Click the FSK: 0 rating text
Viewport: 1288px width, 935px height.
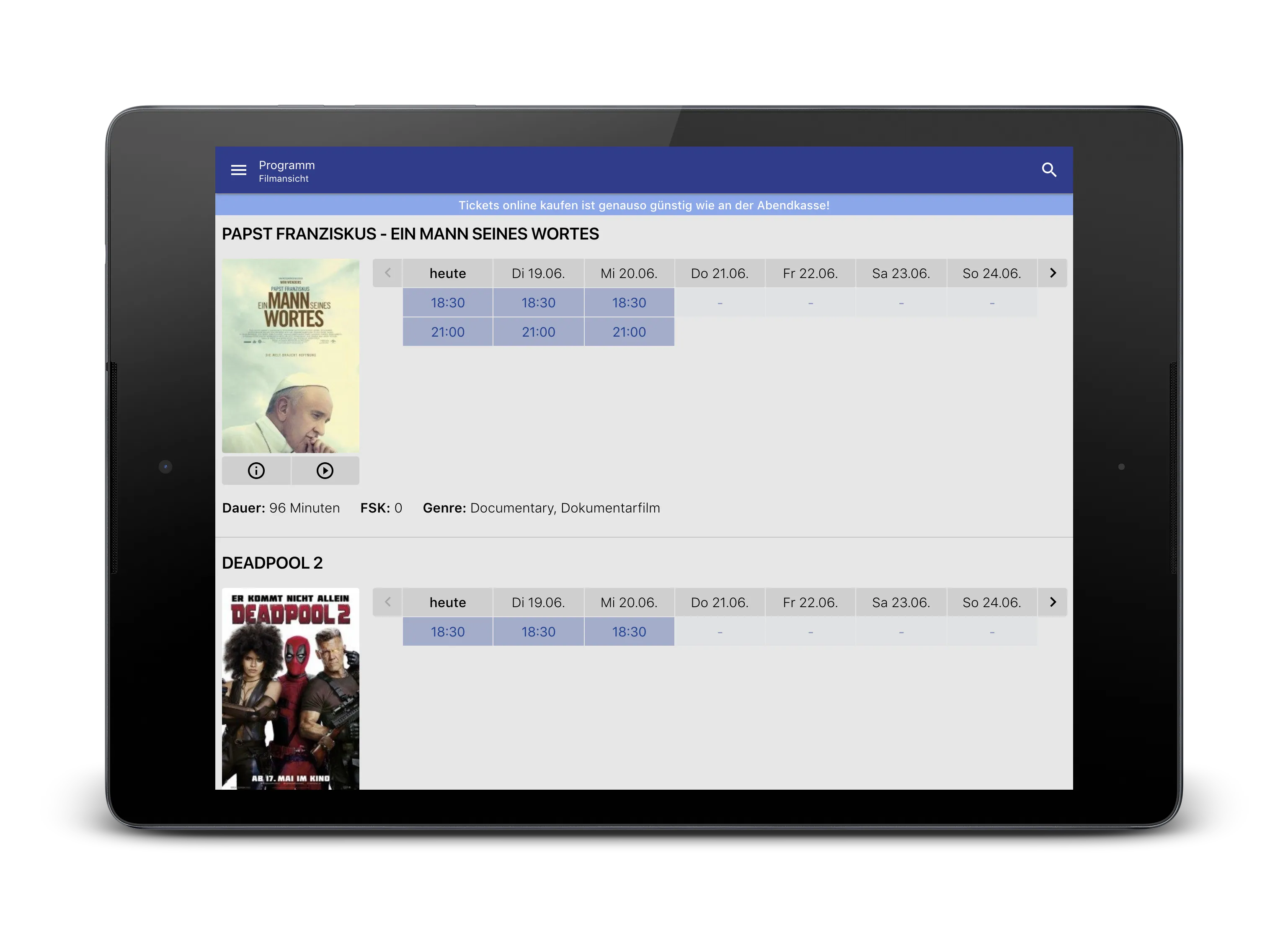click(x=381, y=508)
